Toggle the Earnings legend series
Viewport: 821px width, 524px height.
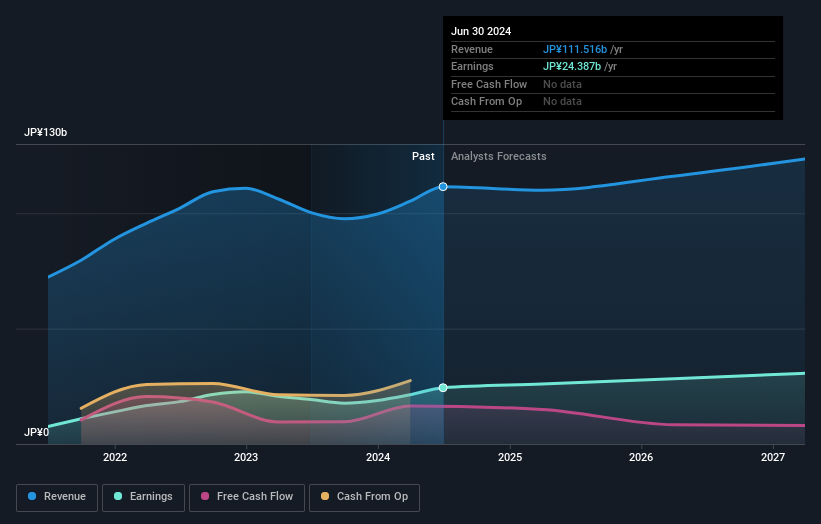click(143, 497)
